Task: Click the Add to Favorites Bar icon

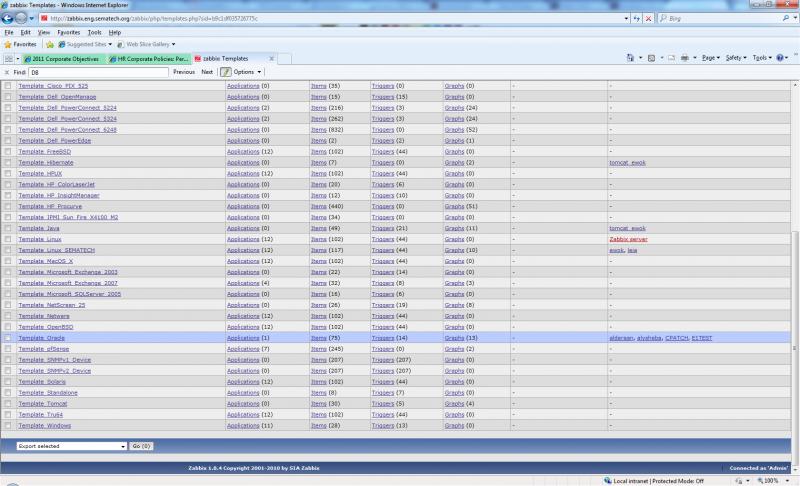Action: (x=49, y=45)
